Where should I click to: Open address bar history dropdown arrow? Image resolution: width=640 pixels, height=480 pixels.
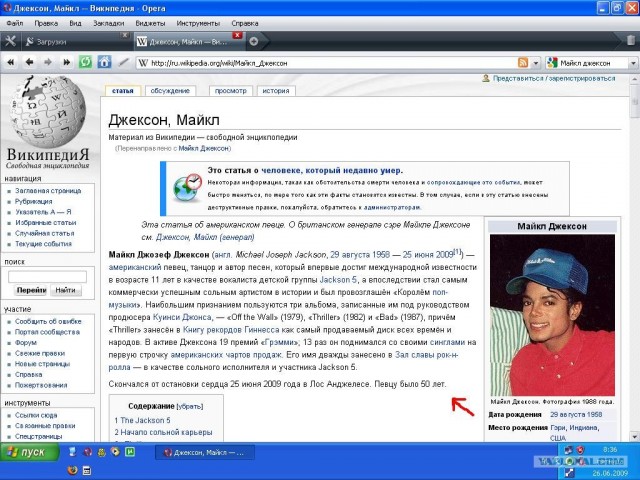pyautogui.click(x=536, y=63)
